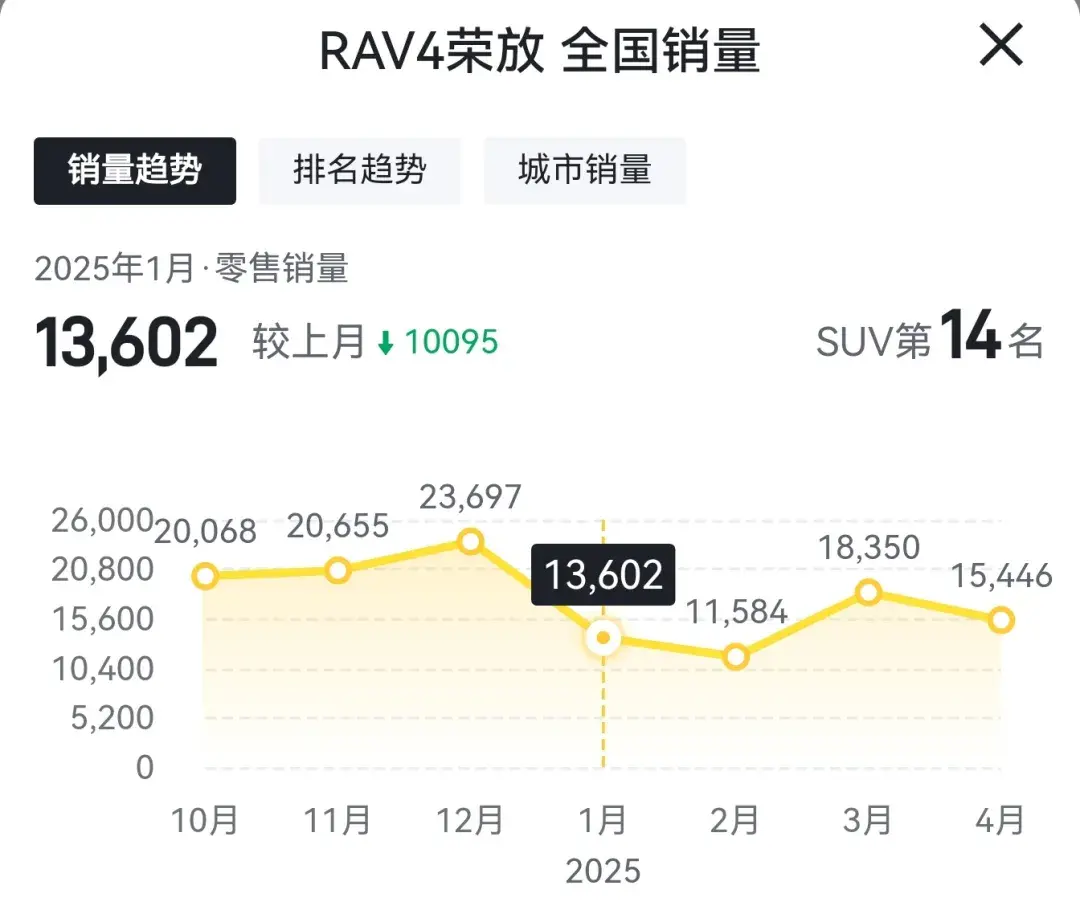
Task: Click the 2025 year label under chart
Action: (x=603, y=872)
